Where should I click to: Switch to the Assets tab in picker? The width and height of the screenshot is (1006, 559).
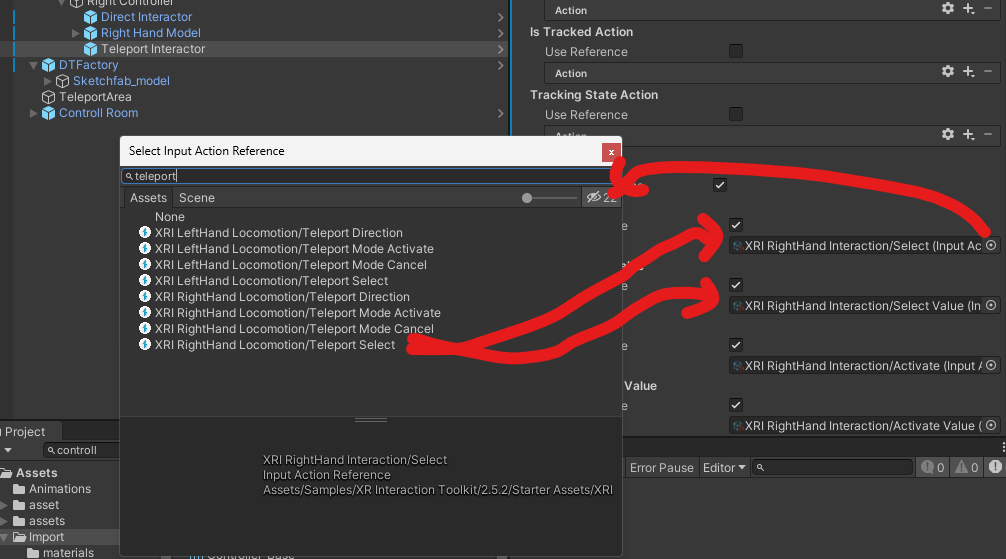148,198
